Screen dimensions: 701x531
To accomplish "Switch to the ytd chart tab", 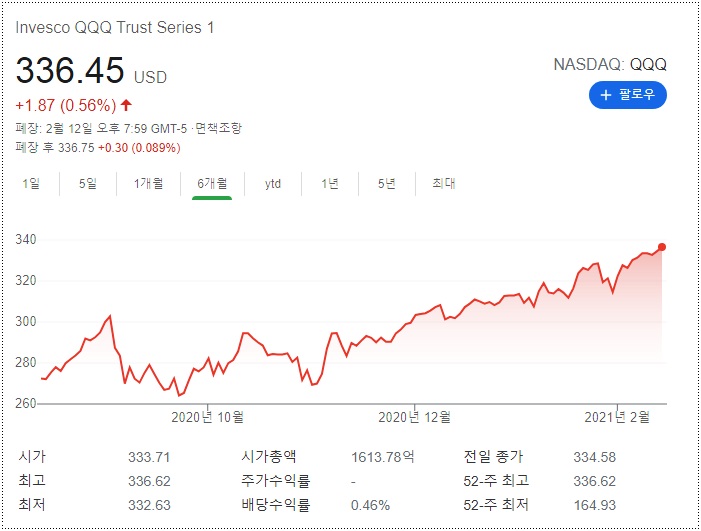I will tap(273, 184).
